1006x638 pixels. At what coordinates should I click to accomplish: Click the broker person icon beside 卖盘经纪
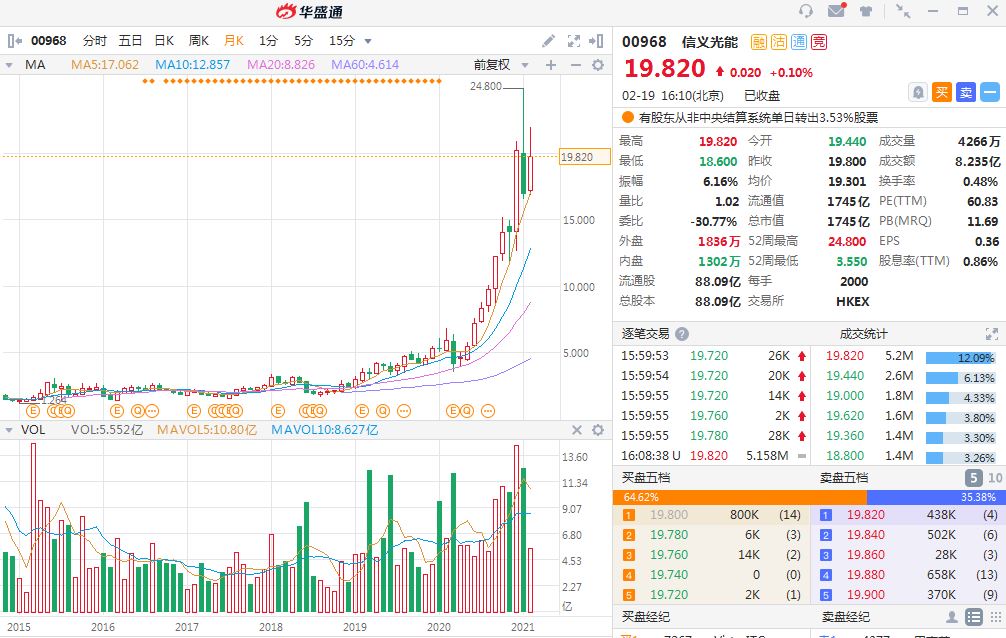coord(952,617)
